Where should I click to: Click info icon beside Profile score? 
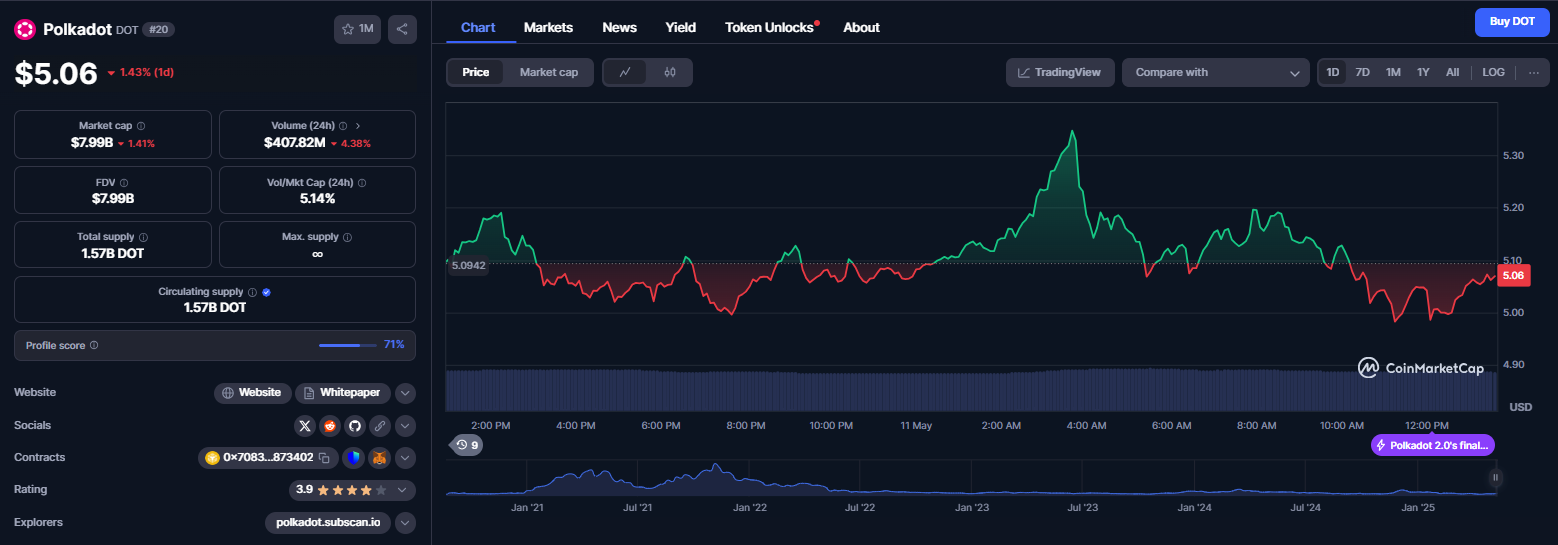click(x=94, y=345)
